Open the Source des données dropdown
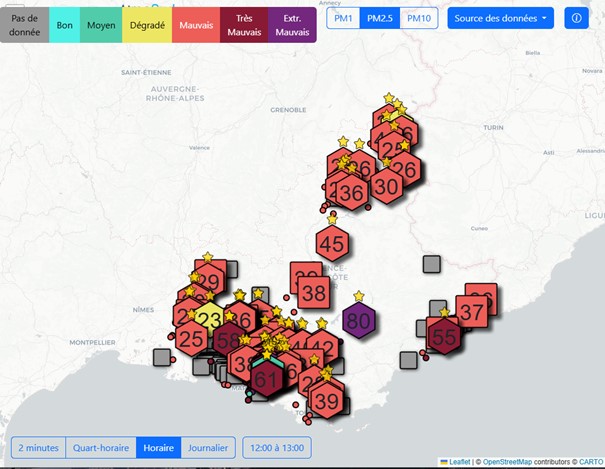This screenshot has height=469, width=605. tap(500, 18)
